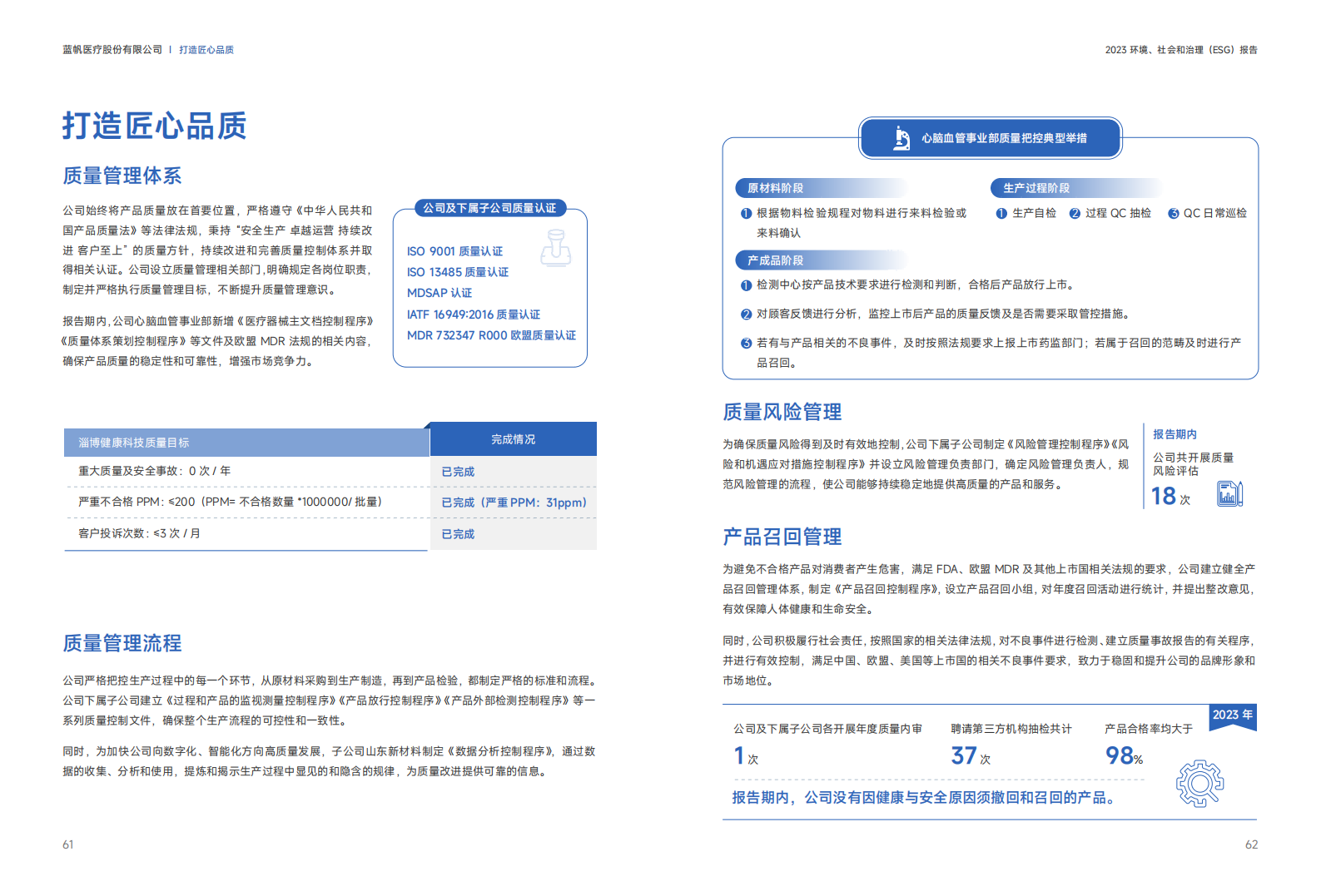Click 公司共开展质量风险评估 caption

pyautogui.click(x=1193, y=464)
